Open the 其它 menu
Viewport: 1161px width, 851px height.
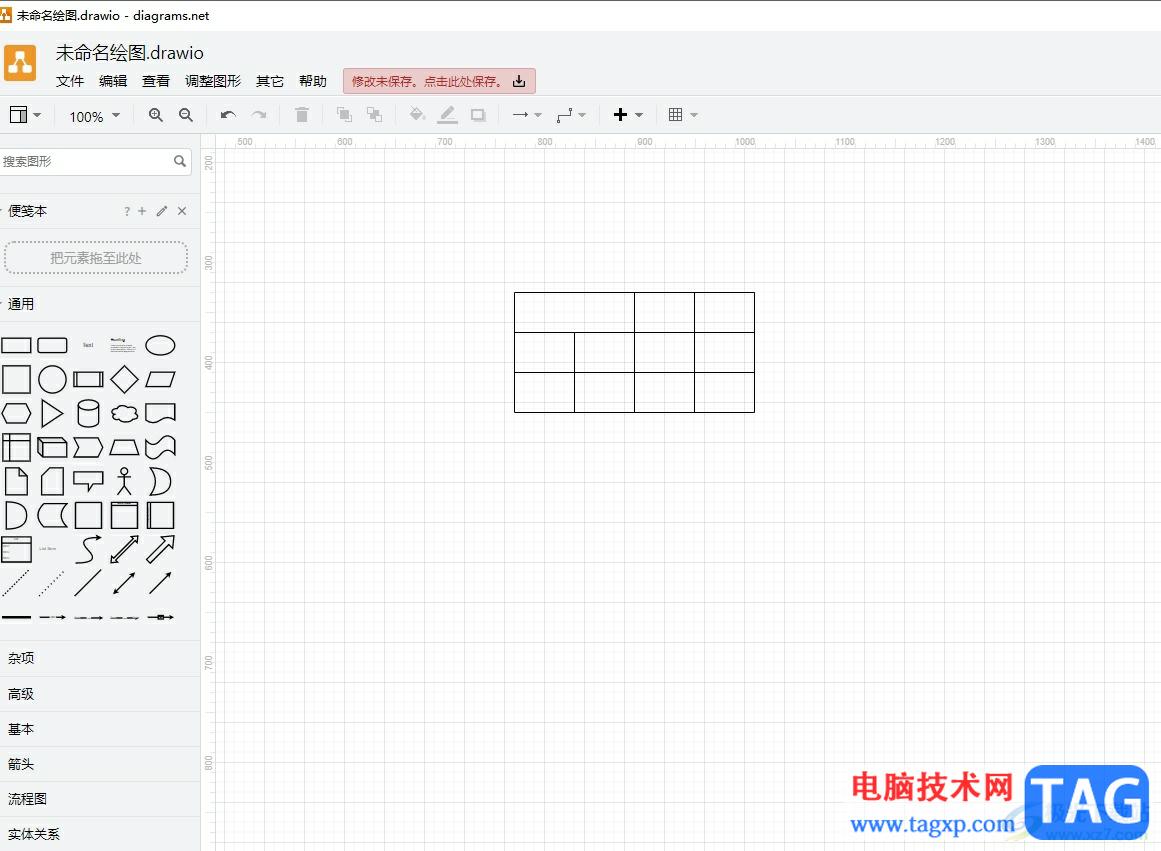click(x=270, y=81)
